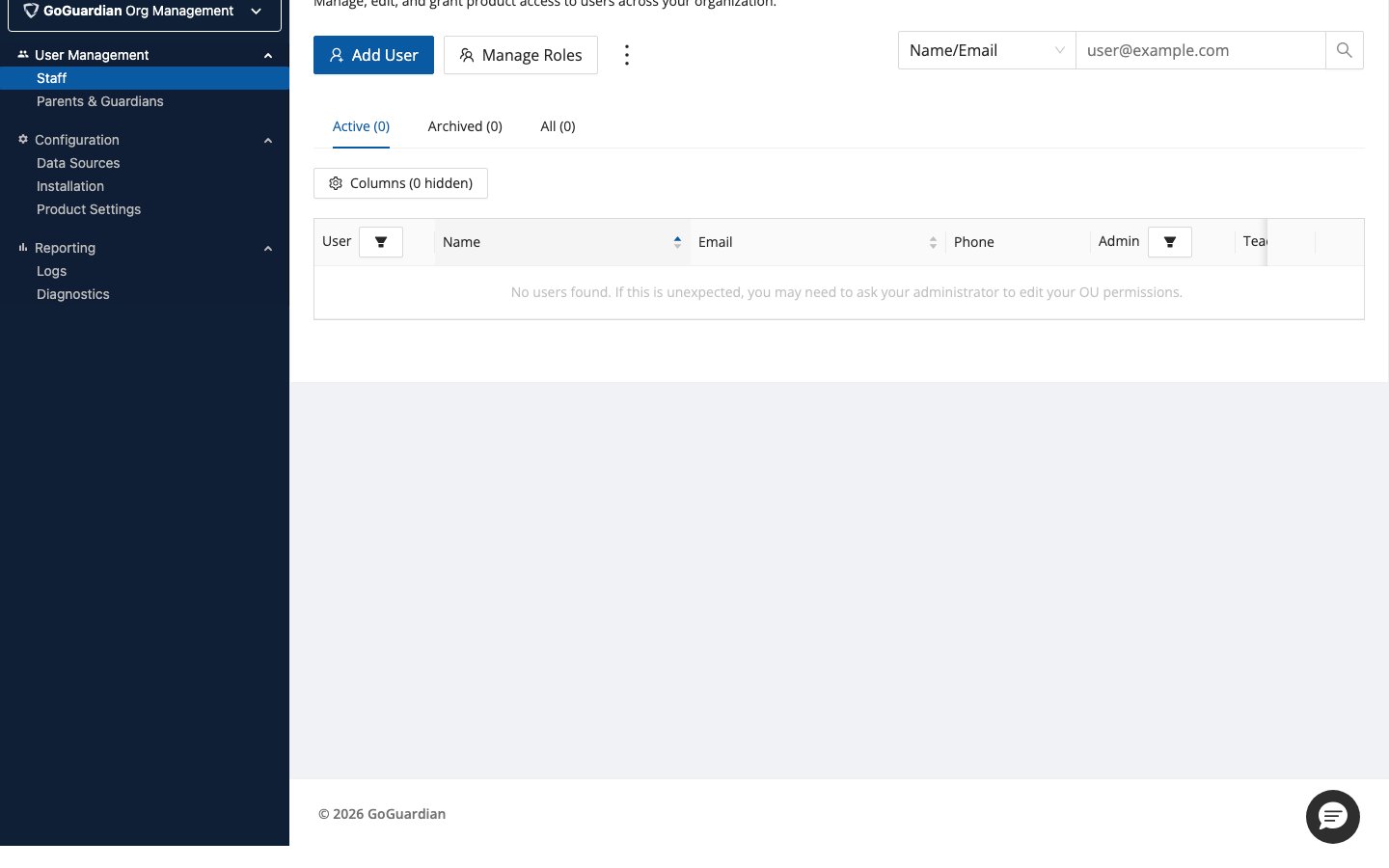
Task: Sort by Name column arrows
Action: pyautogui.click(x=677, y=242)
